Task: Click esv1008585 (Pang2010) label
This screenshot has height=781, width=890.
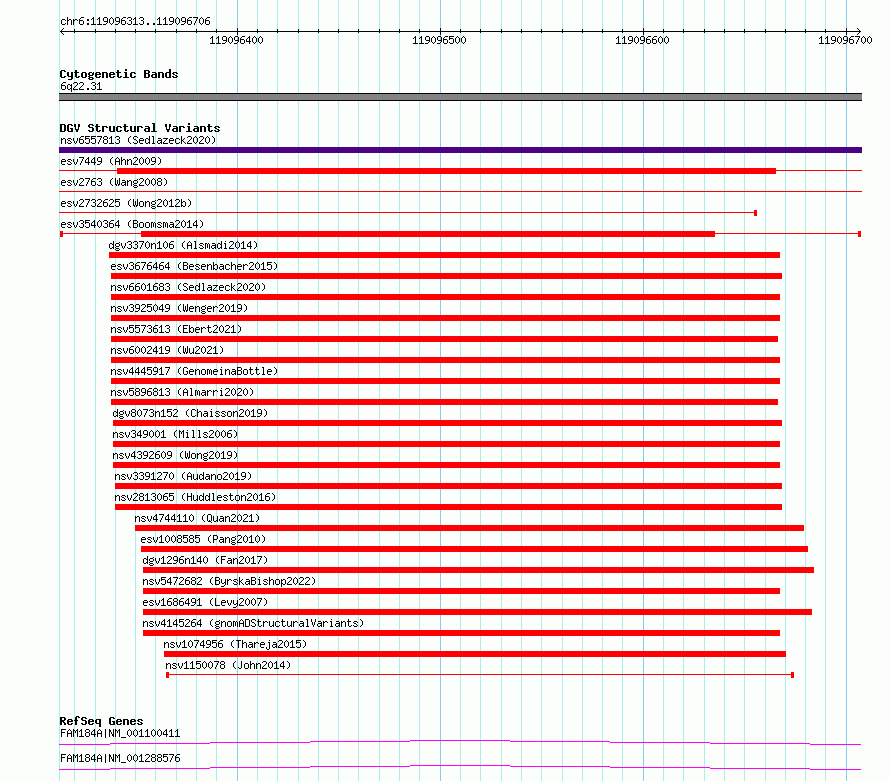Action: click(x=203, y=539)
